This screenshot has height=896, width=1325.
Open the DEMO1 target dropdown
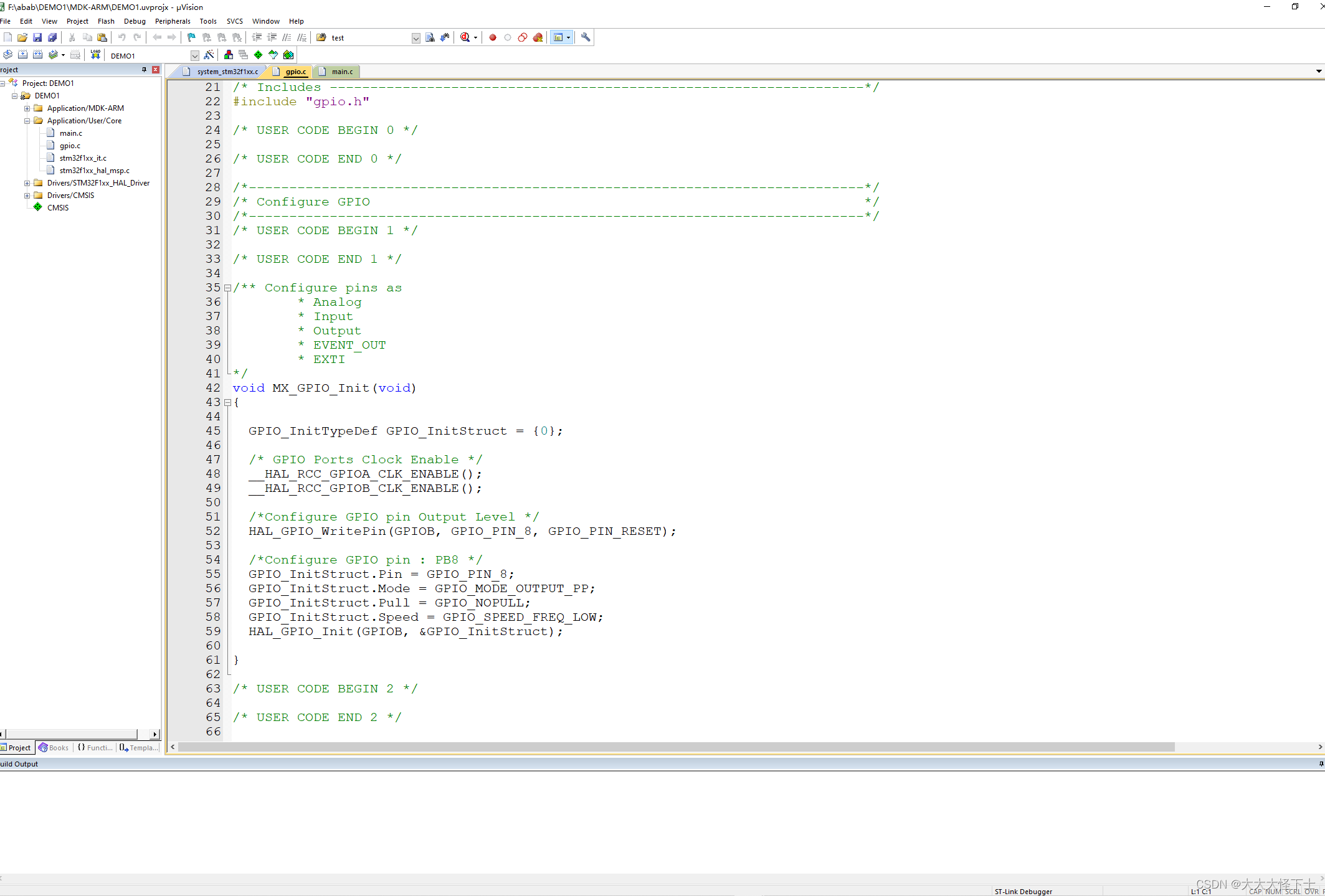point(194,55)
